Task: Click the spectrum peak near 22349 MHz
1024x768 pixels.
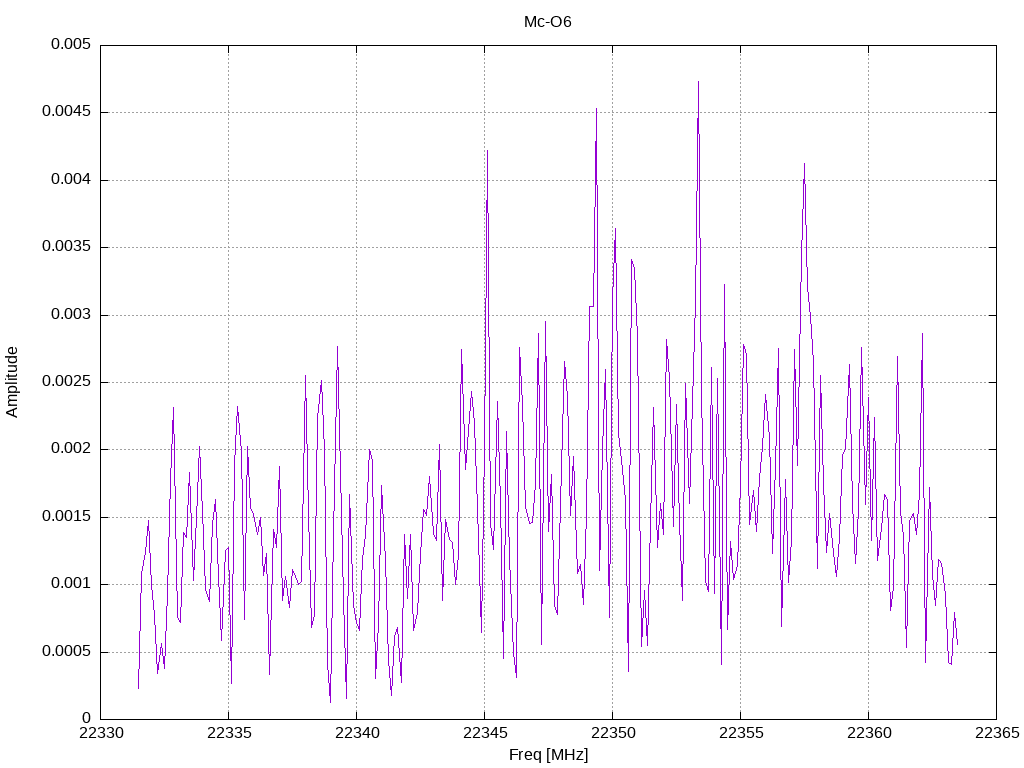Action: (596, 109)
